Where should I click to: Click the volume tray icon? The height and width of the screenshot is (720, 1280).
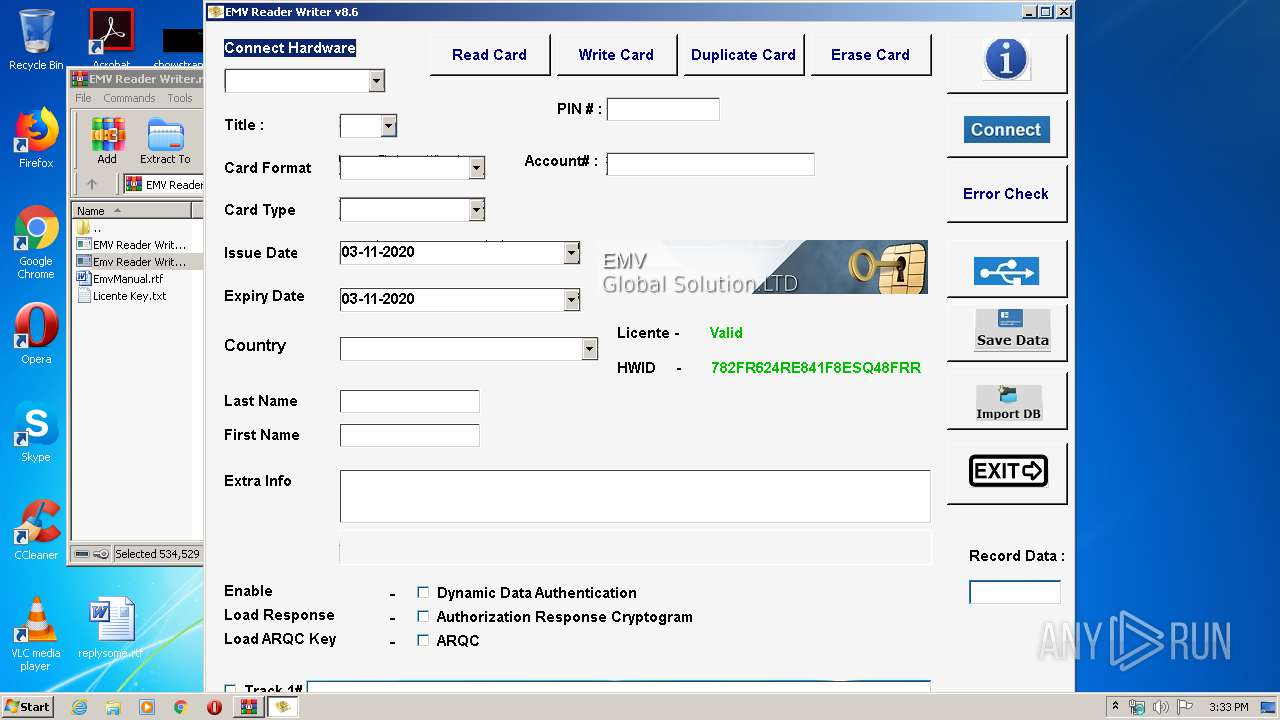[x=1160, y=707]
